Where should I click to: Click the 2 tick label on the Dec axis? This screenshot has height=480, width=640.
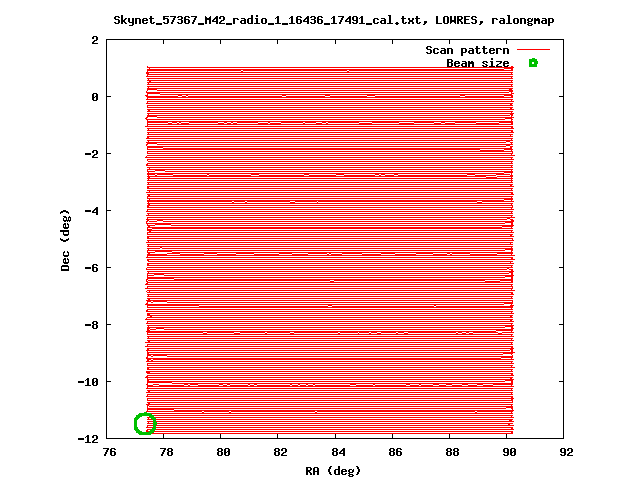coord(95,40)
